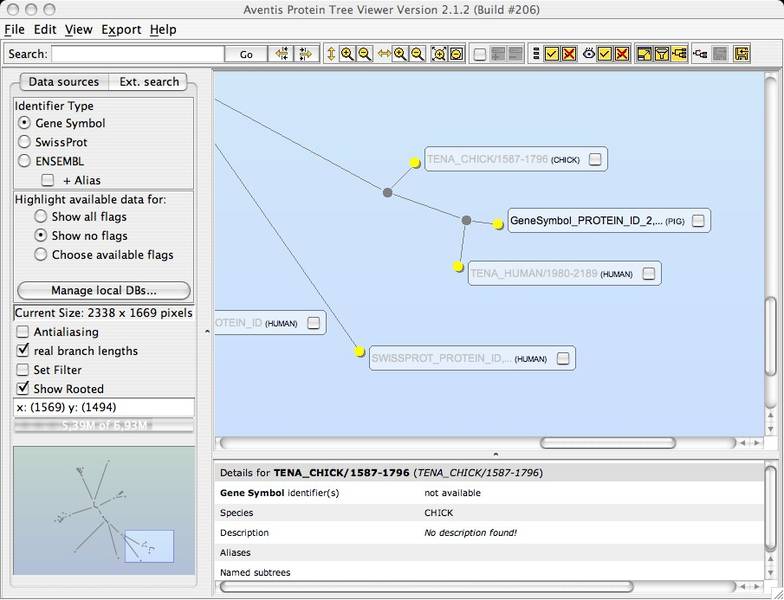Screen dimensions: 784x600
Task: Click the yellow tree-layout toolbar icon
Action: [x=680, y=54]
